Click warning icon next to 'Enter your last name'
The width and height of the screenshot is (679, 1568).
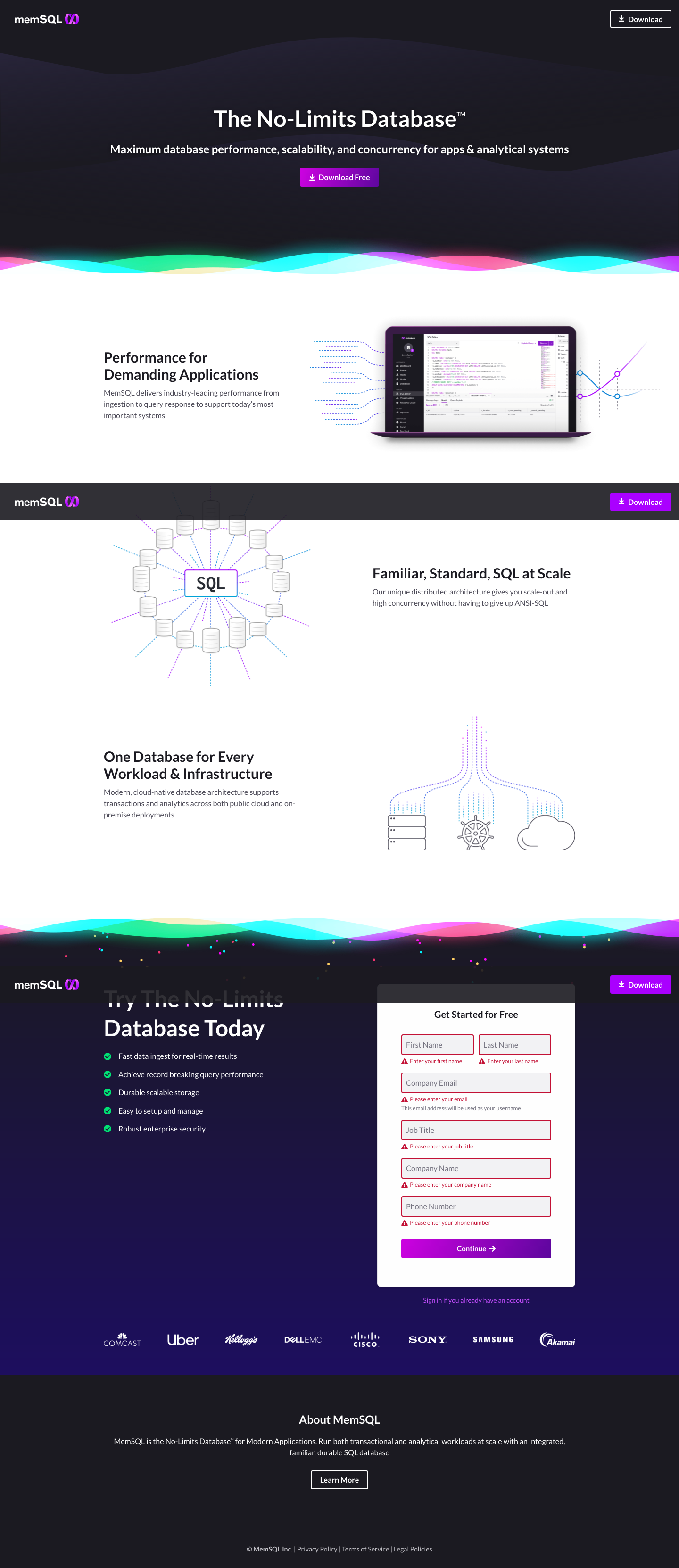click(x=482, y=1061)
